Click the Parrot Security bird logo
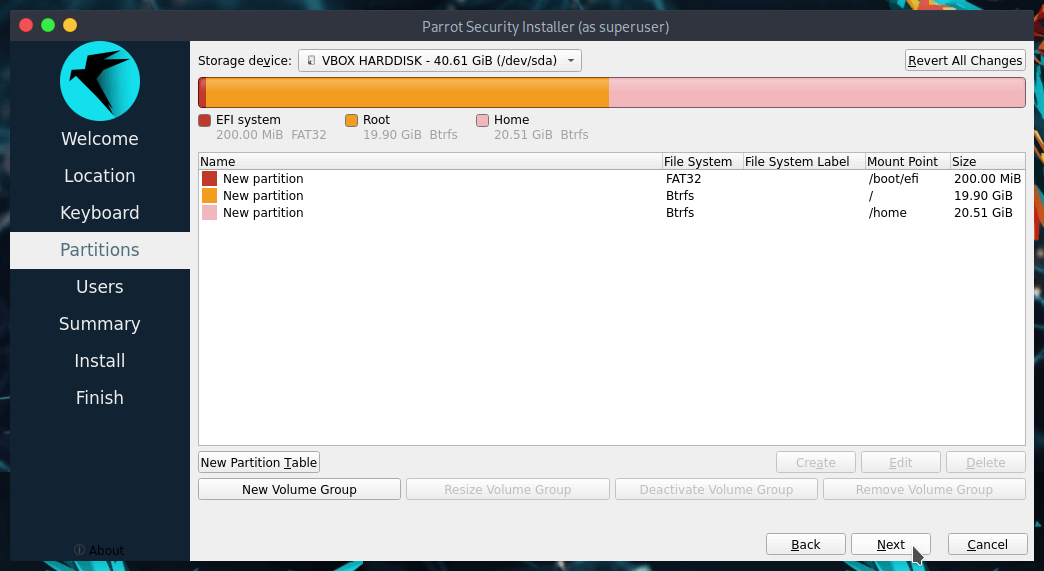The image size is (1044, 571). coord(99,81)
